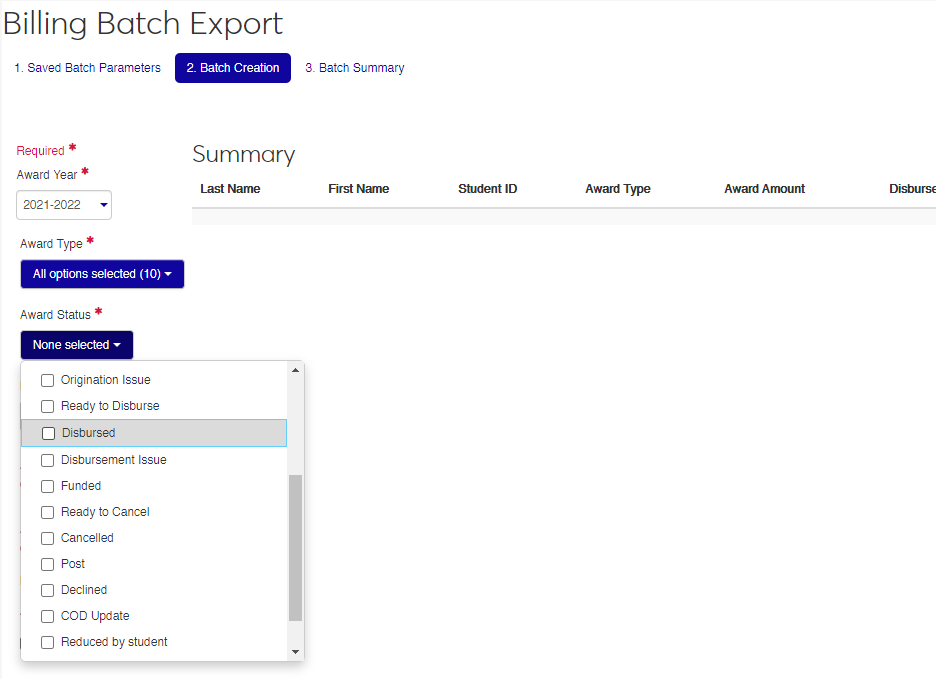This screenshot has width=936, height=679.
Task: Select the Disbursement Issue checkbox
Action: 47,460
